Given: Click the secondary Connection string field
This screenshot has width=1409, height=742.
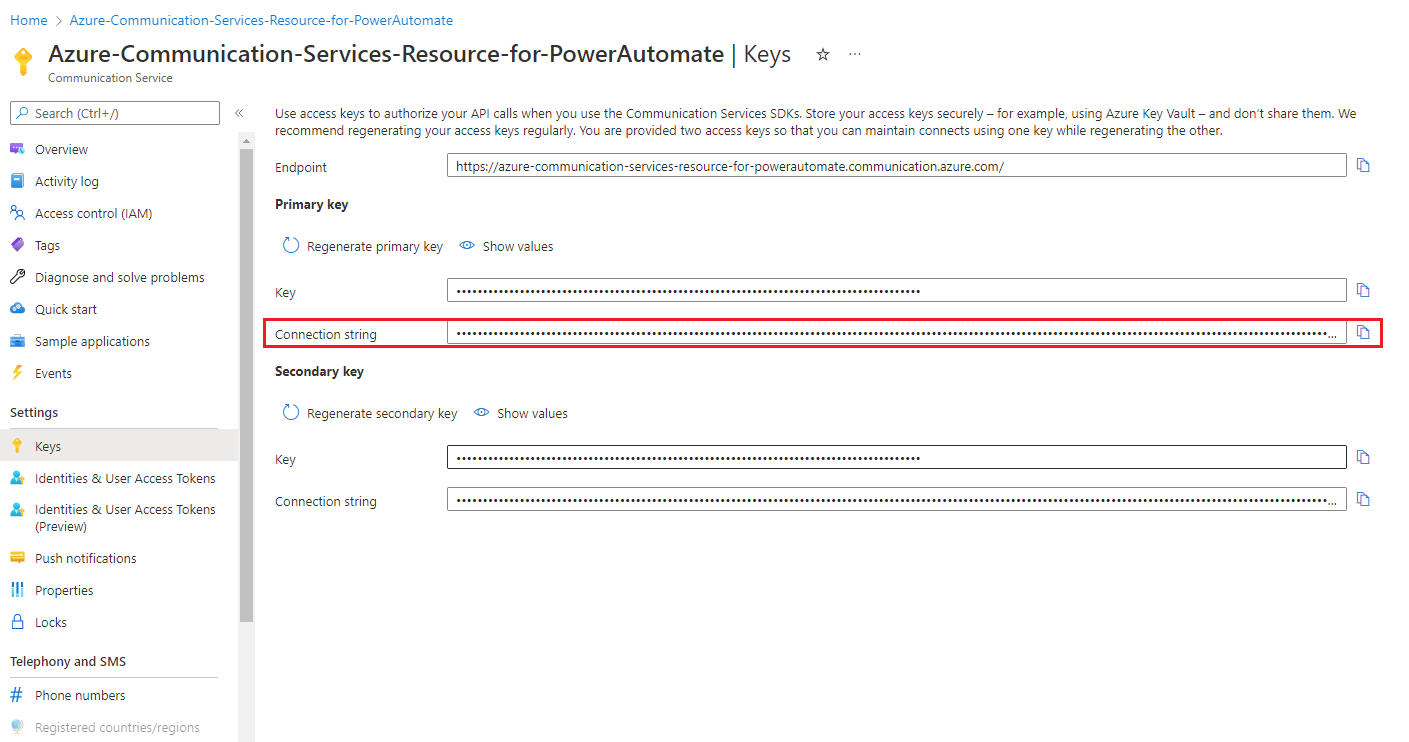Looking at the screenshot, I should pyautogui.click(x=897, y=500).
